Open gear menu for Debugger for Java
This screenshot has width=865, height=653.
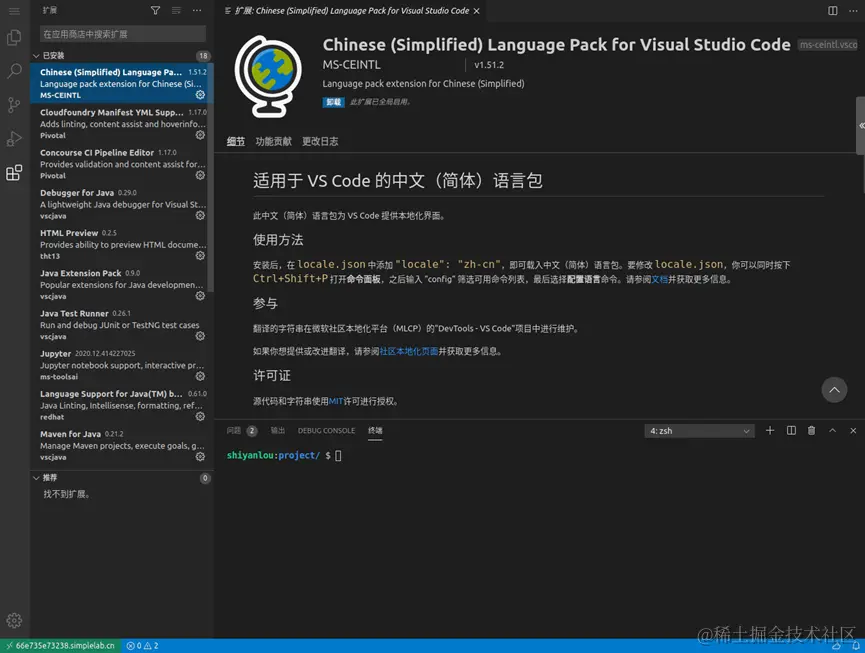pyautogui.click(x=200, y=216)
